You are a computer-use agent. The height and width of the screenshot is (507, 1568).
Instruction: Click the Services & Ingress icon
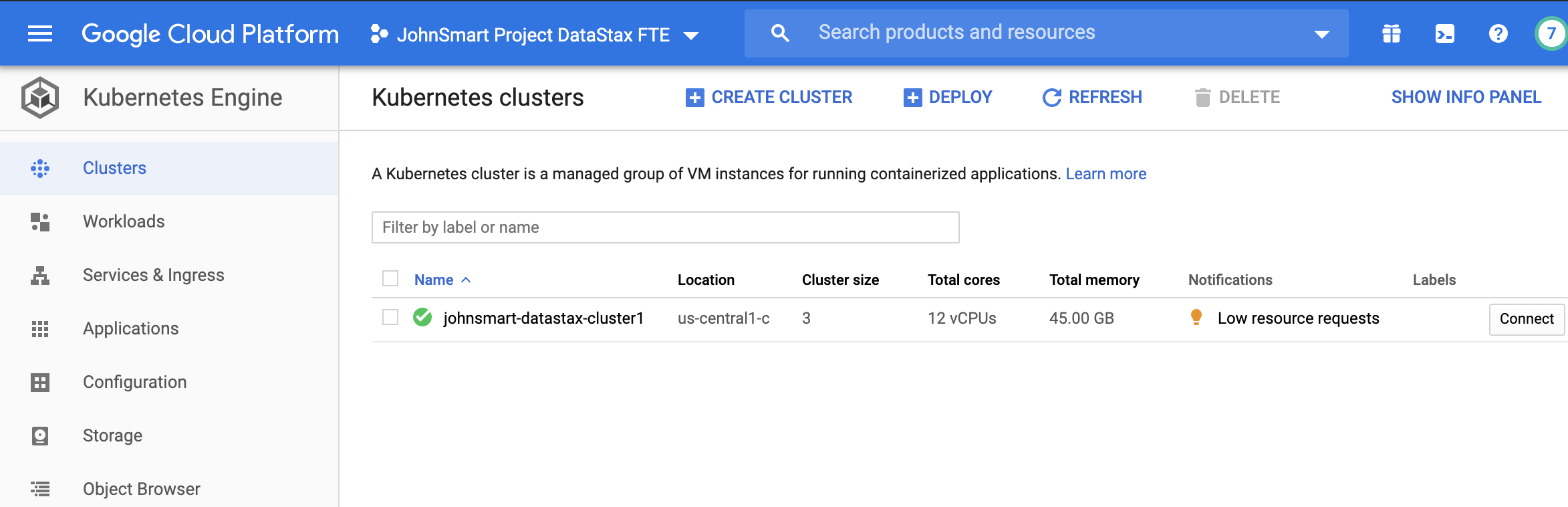tap(40, 276)
